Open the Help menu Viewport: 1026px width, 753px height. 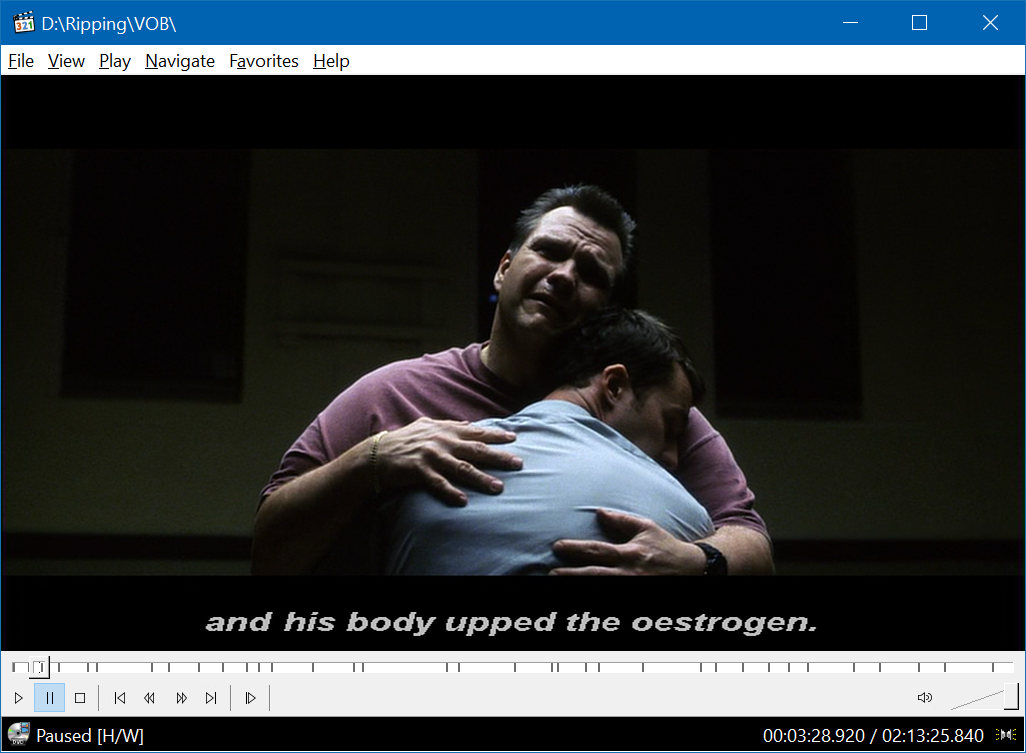[x=331, y=61]
